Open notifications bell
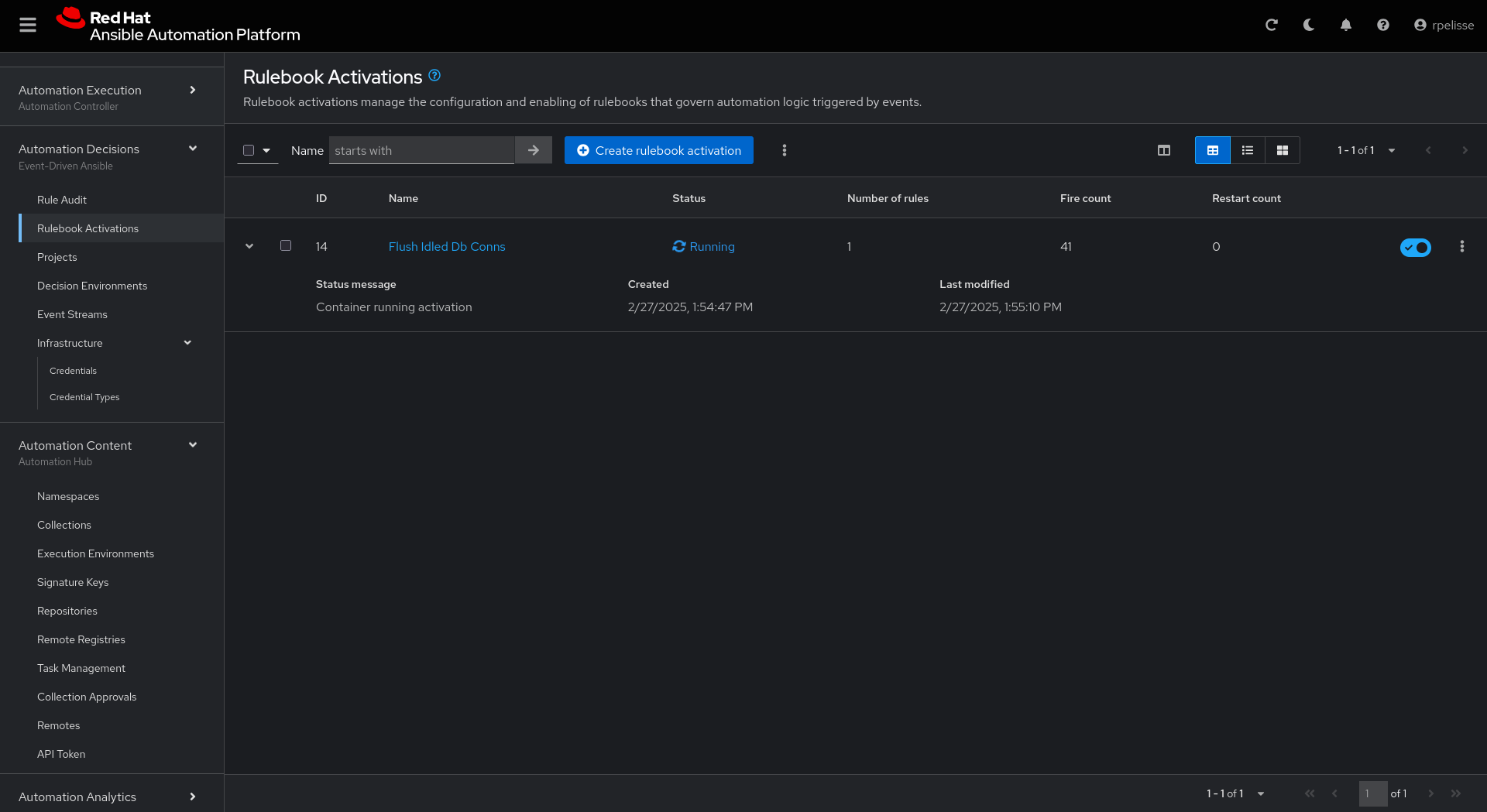Viewport: 1487px width, 812px height. click(x=1345, y=25)
